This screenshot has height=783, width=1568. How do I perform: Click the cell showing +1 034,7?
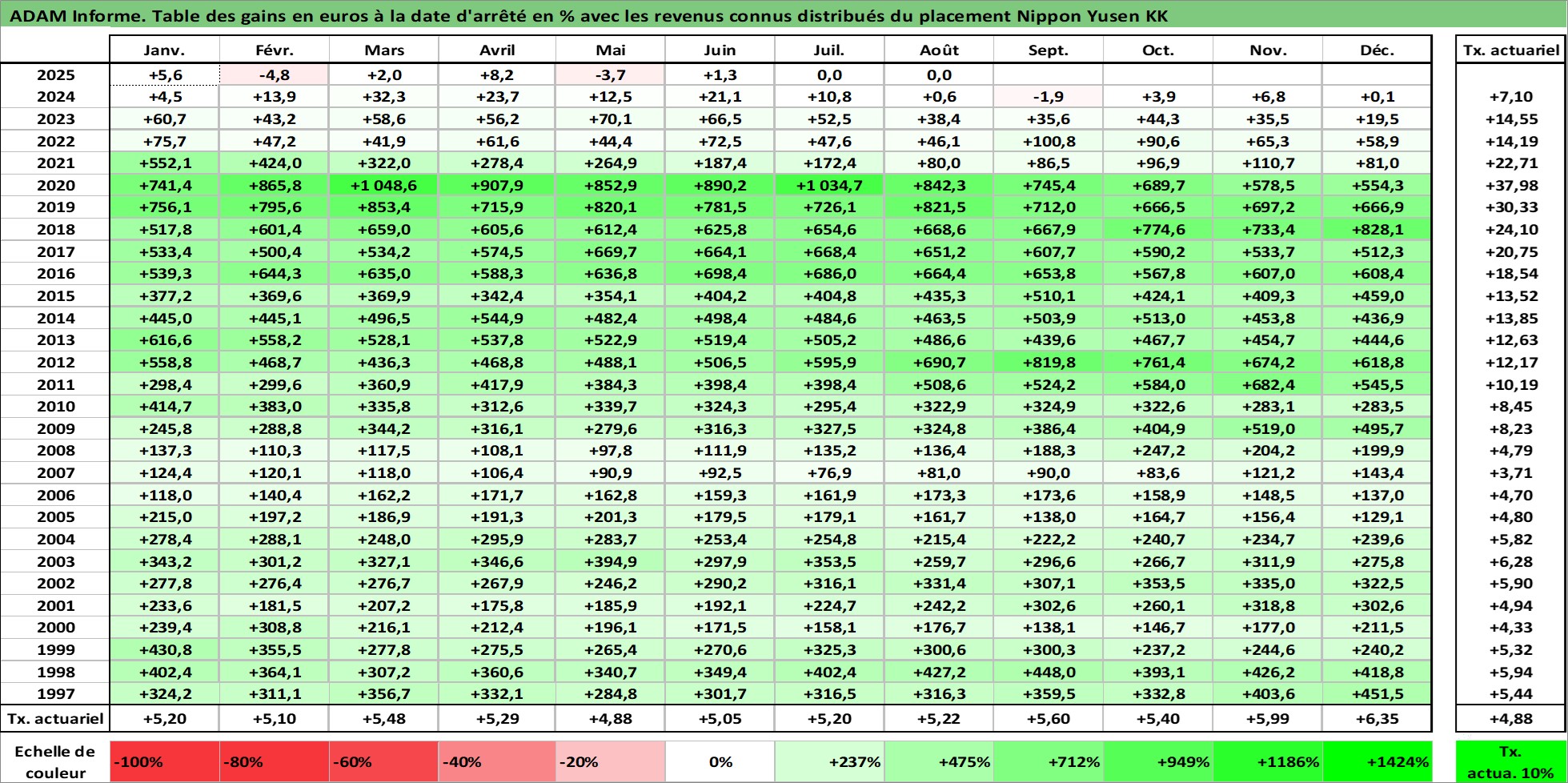(829, 185)
